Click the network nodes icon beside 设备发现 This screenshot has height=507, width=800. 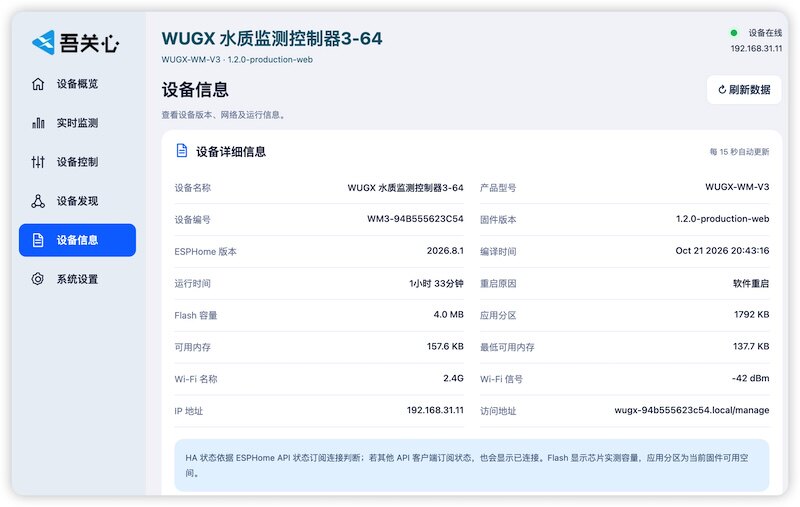[38, 201]
